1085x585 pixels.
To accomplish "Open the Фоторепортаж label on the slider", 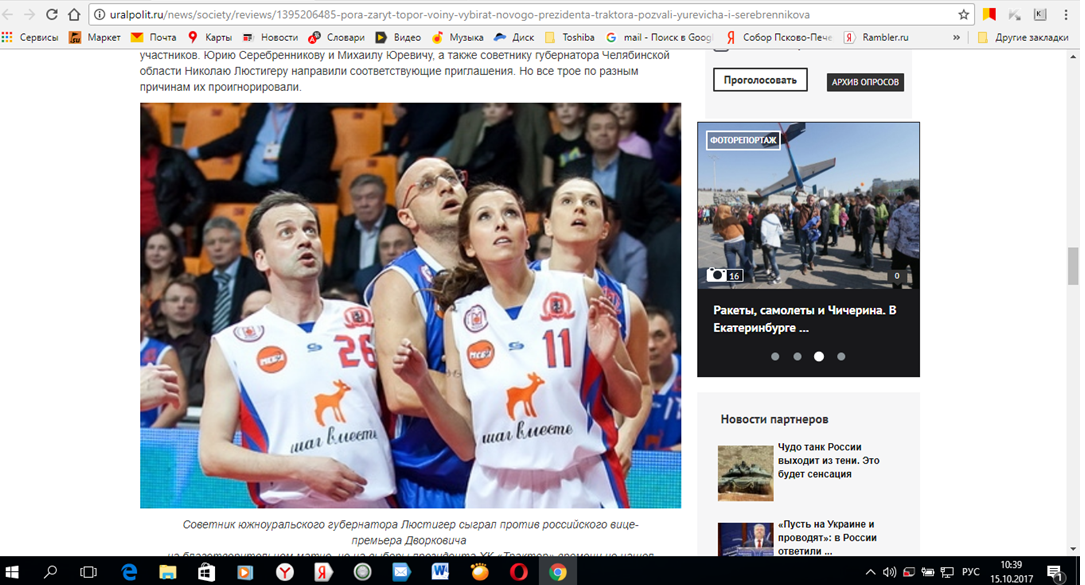I will point(743,140).
